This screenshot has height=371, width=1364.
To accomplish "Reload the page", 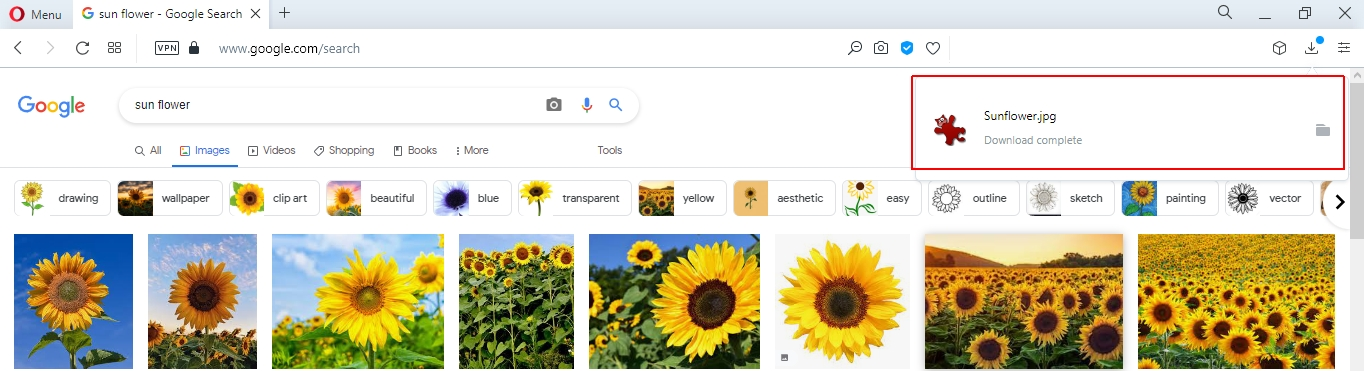I will pyautogui.click(x=83, y=48).
